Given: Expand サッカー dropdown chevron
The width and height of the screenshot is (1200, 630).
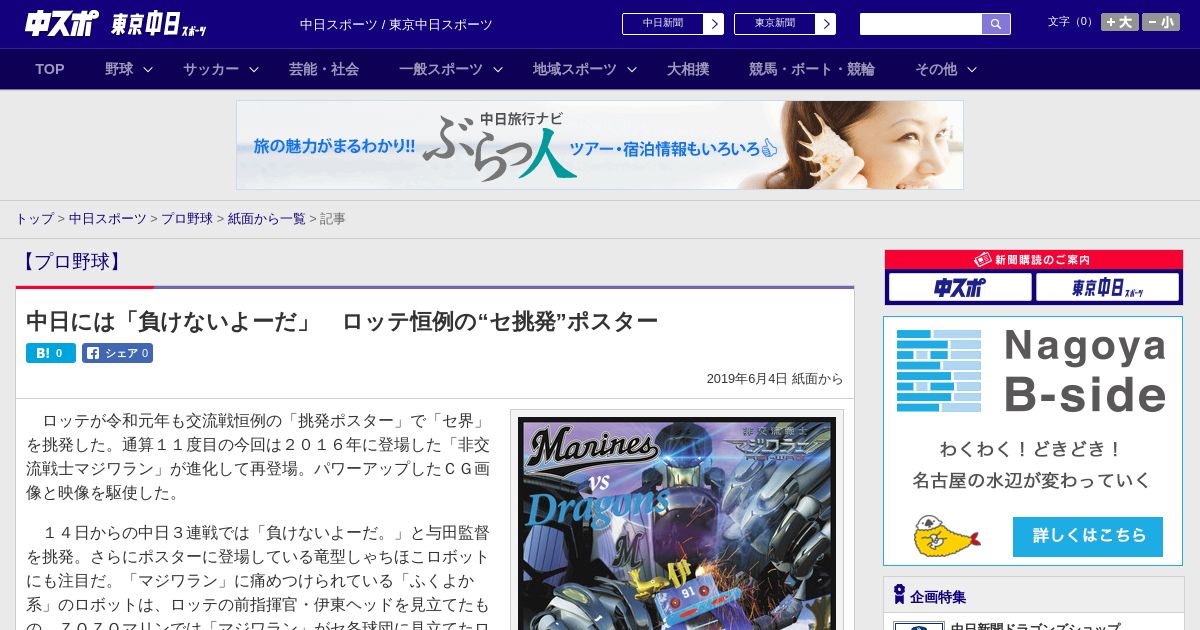Looking at the screenshot, I should (254, 69).
